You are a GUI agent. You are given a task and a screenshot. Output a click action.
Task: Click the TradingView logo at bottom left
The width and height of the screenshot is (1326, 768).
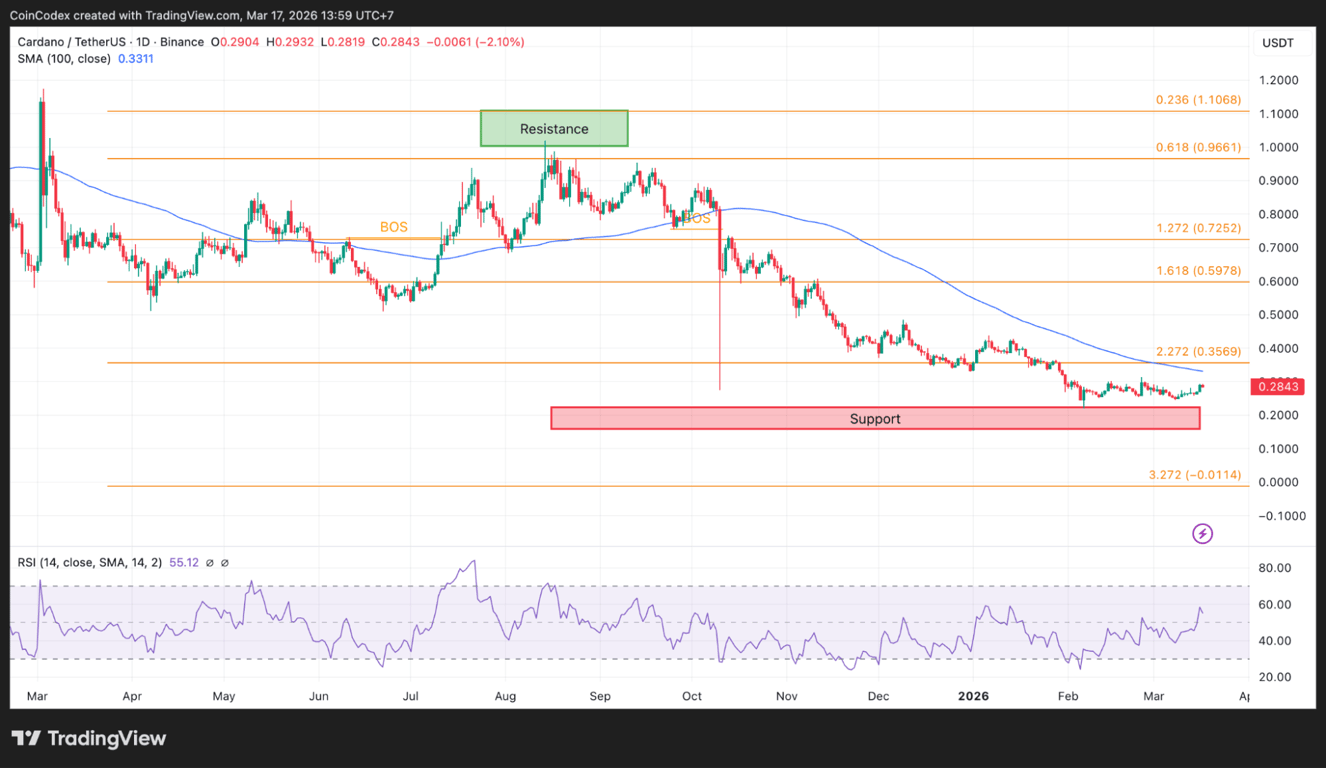tap(89, 739)
